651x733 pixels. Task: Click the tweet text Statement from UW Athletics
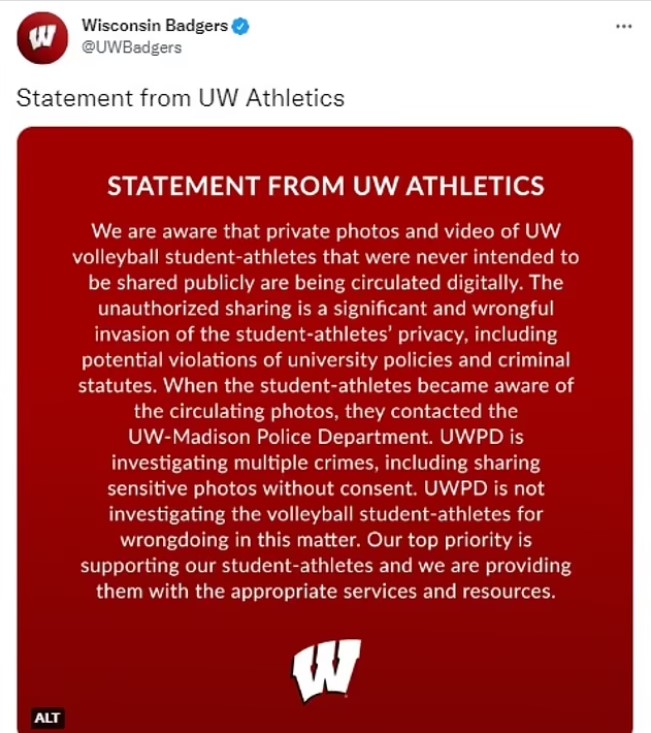pos(180,98)
